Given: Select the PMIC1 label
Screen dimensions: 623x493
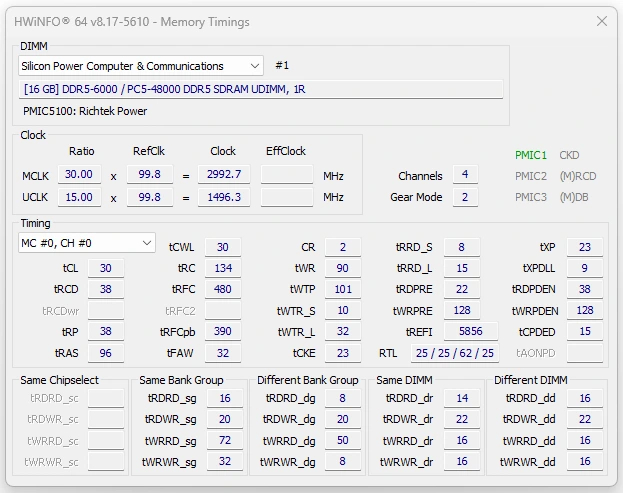Looking at the screenshot, I should (530, 155).
